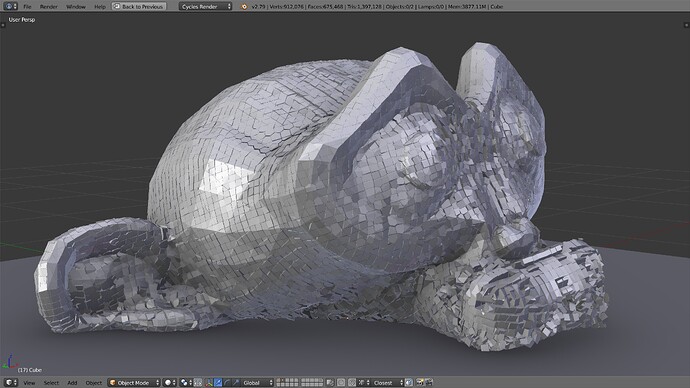Enable the translate manipulator arrow
This screenshot has width=690, height=388.
pos(218,383)
